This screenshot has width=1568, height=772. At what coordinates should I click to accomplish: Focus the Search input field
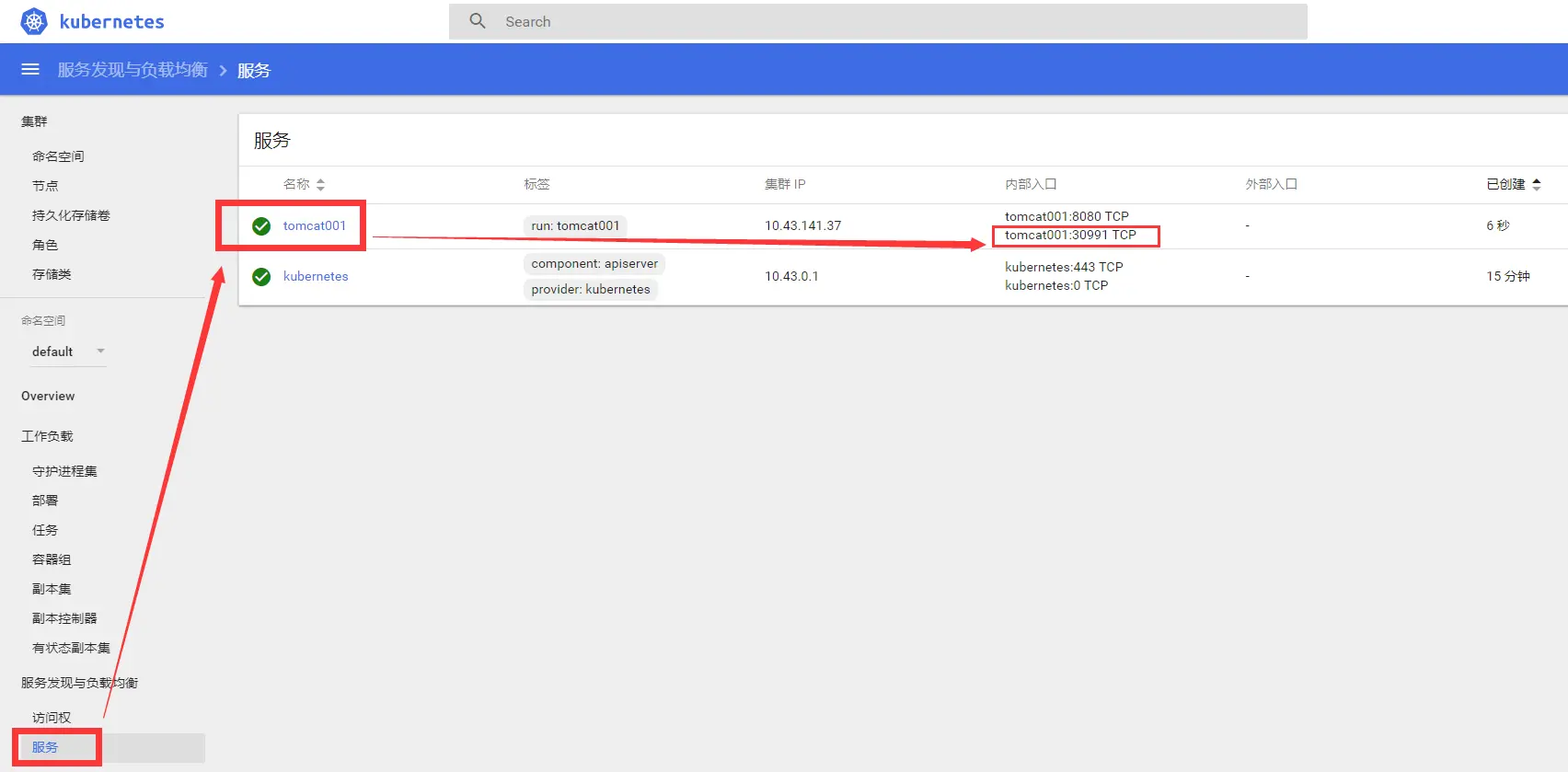click(x=878, y=21)
